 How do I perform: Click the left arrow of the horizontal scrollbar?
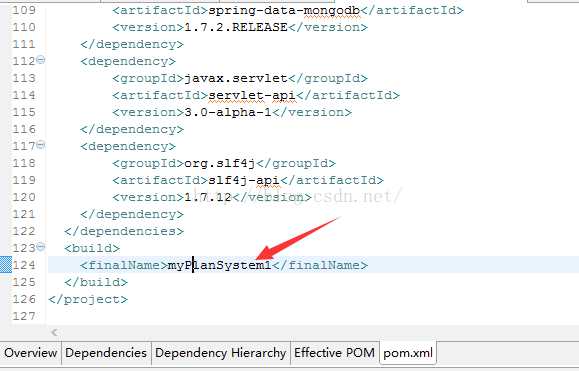click(55, 332)
